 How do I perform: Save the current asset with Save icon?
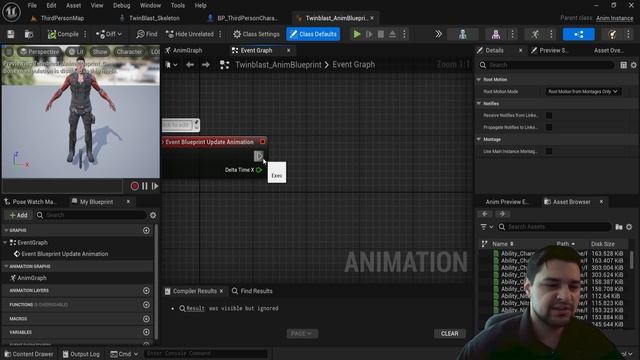pyautogui.click(x=11, y=34)
